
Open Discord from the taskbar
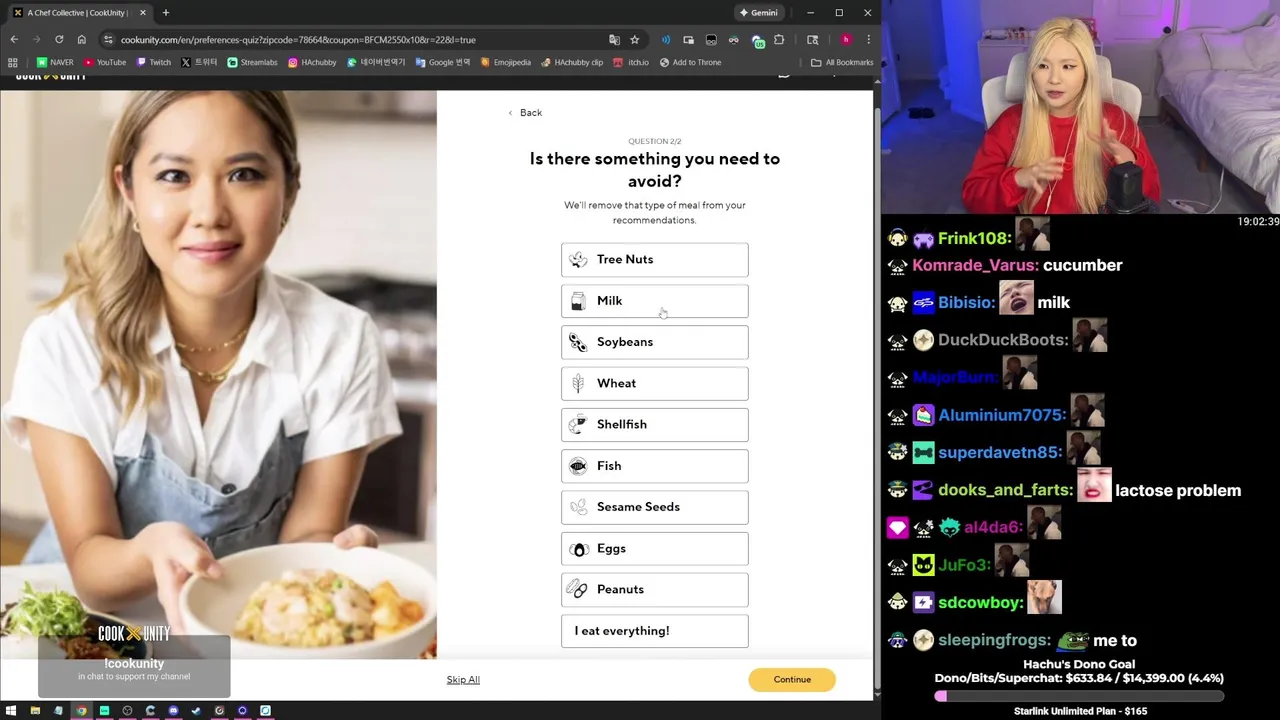tap(173, 711)
